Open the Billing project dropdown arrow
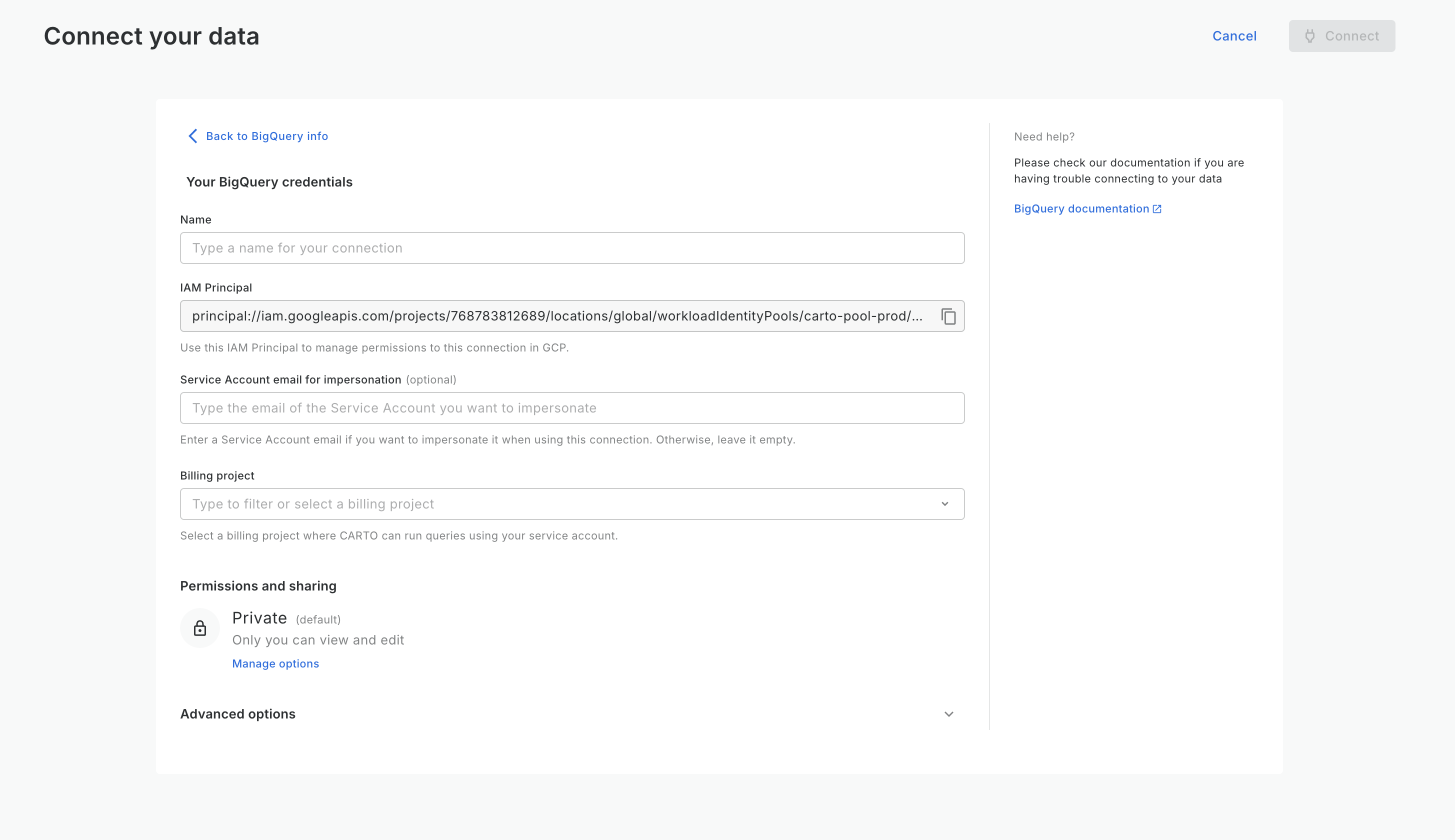1455x840 pixels. [x=944, y=504]
